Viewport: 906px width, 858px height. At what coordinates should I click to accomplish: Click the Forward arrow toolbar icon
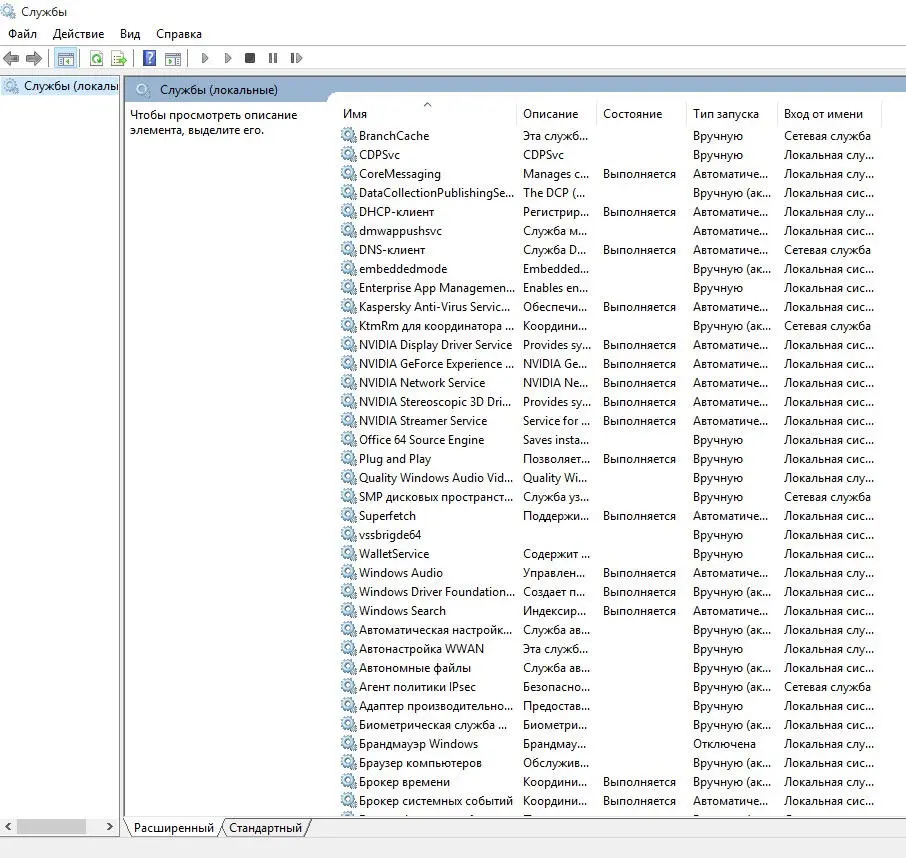pyautogui.click(x=34, y=58)
